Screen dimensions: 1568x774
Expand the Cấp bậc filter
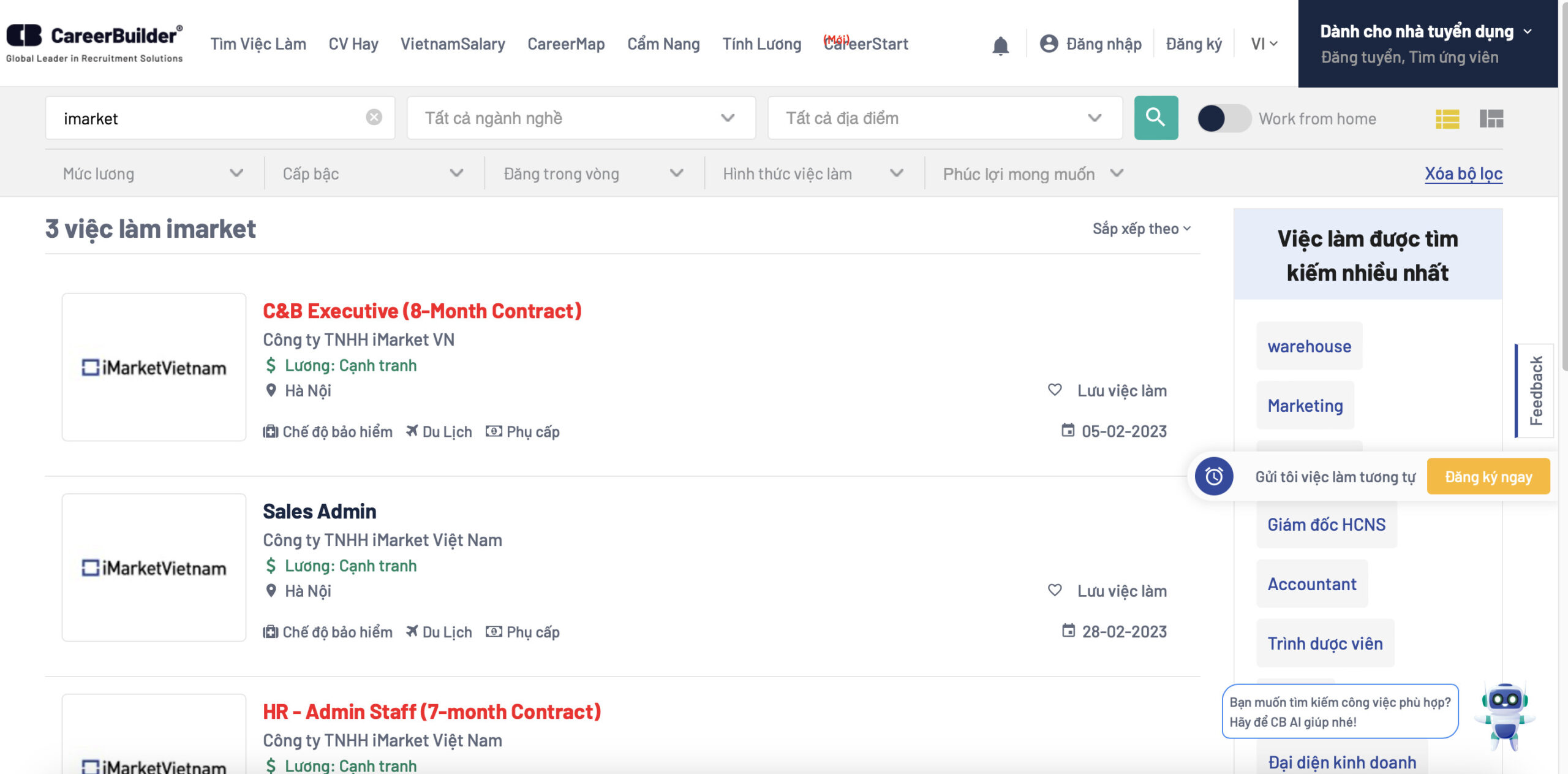(373, 173)
